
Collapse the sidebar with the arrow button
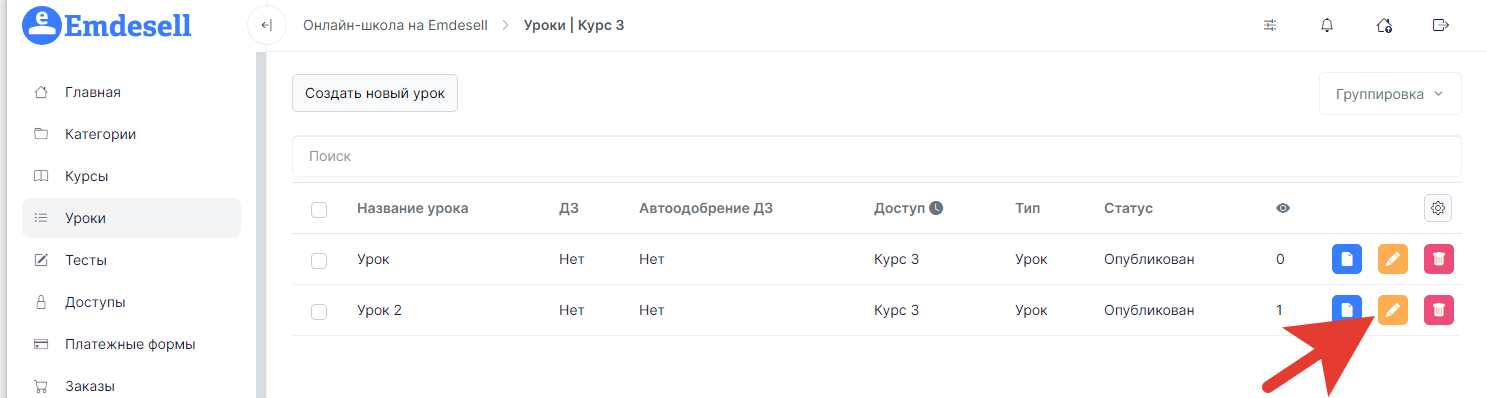tap(266, 25)
